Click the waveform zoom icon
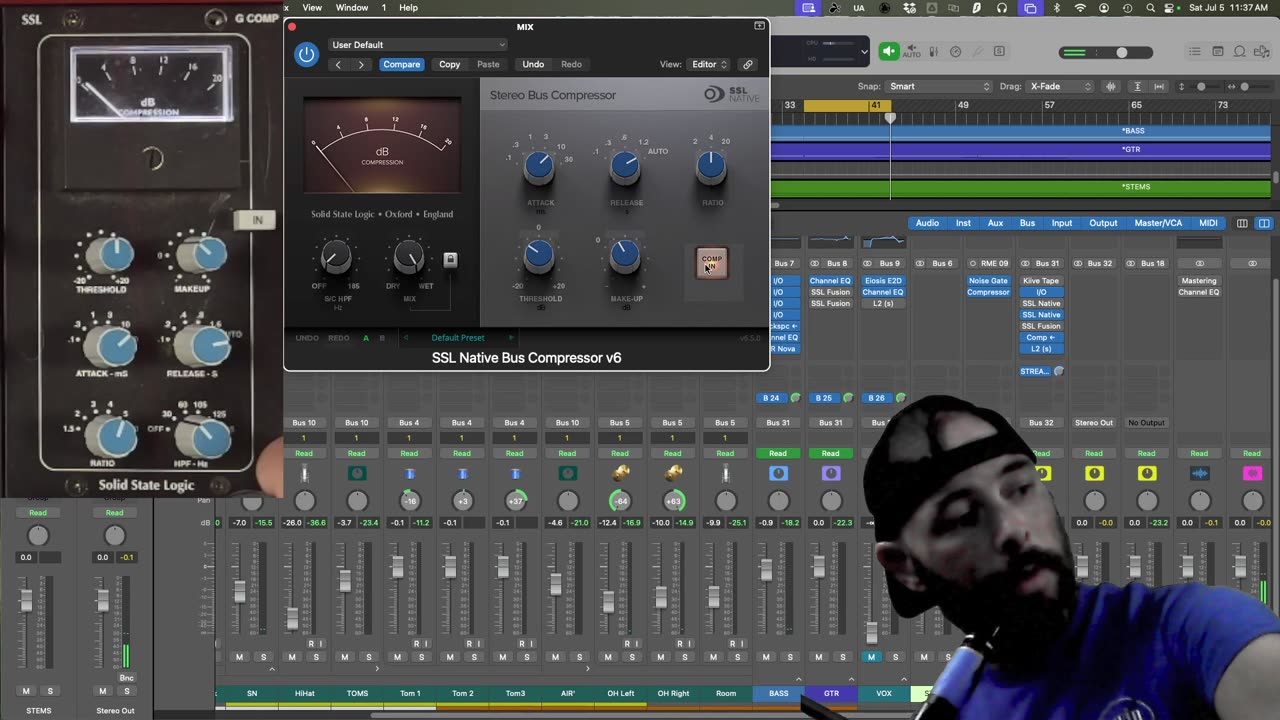Screen dimensions: 1280x720 [x=1111, y=86]
